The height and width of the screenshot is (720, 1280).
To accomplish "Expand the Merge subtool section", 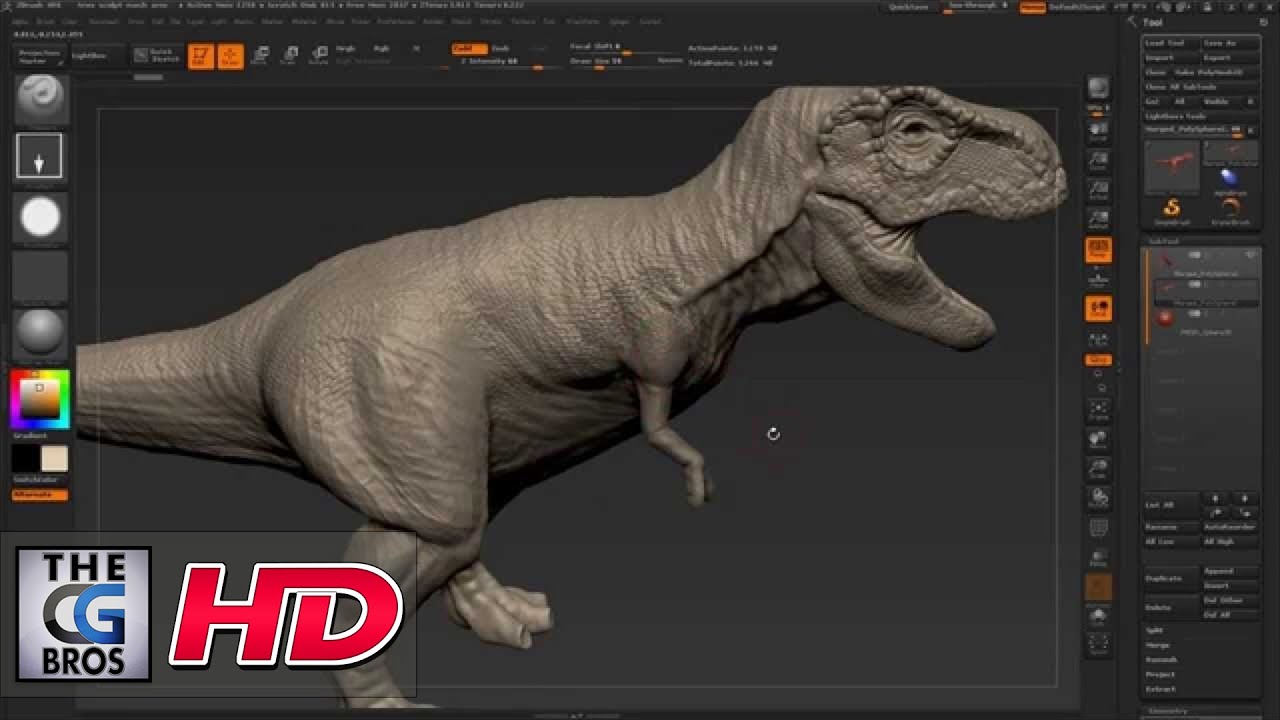I will 1157,645.
